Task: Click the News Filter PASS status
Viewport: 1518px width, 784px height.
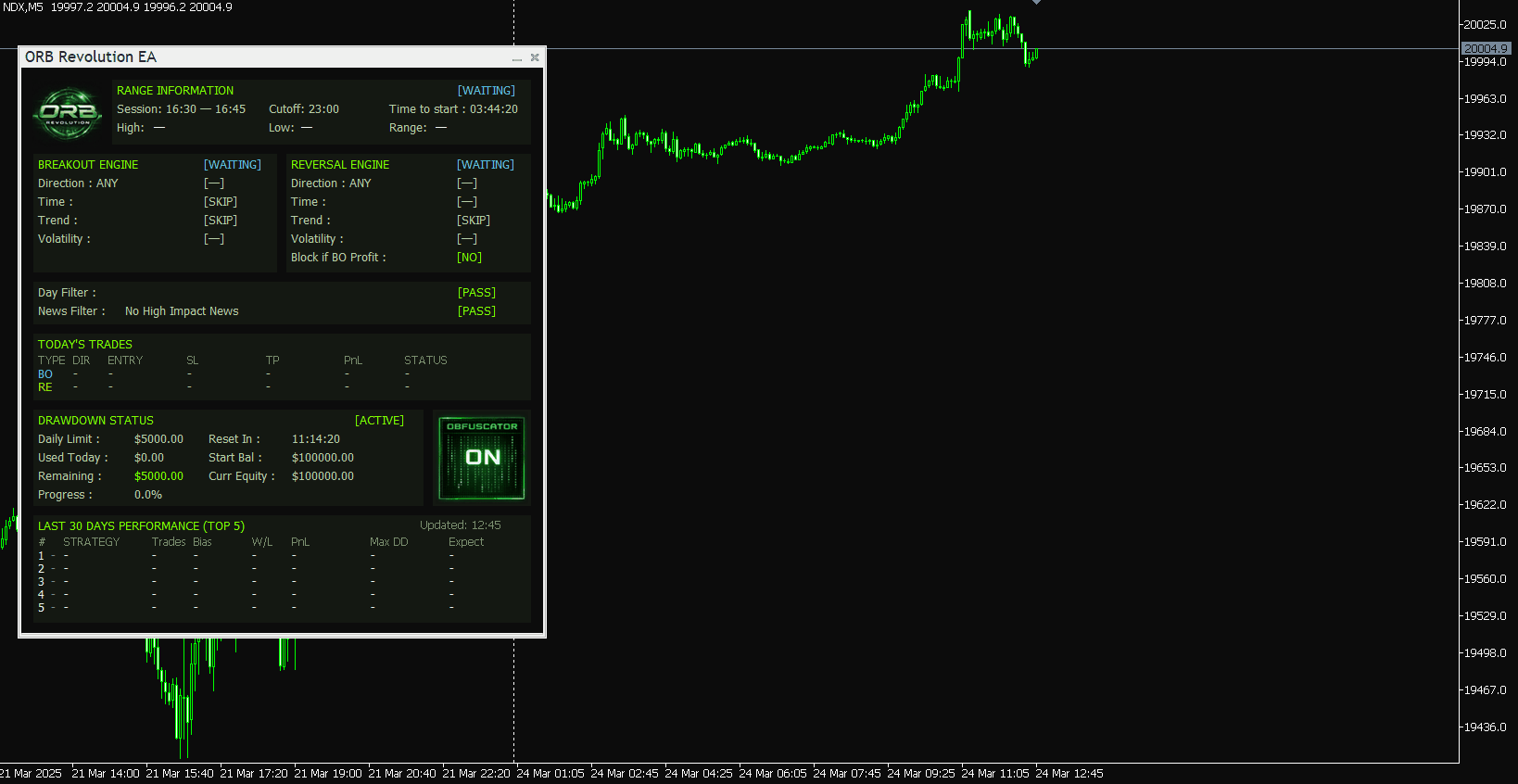Action: tap(476, 311)
